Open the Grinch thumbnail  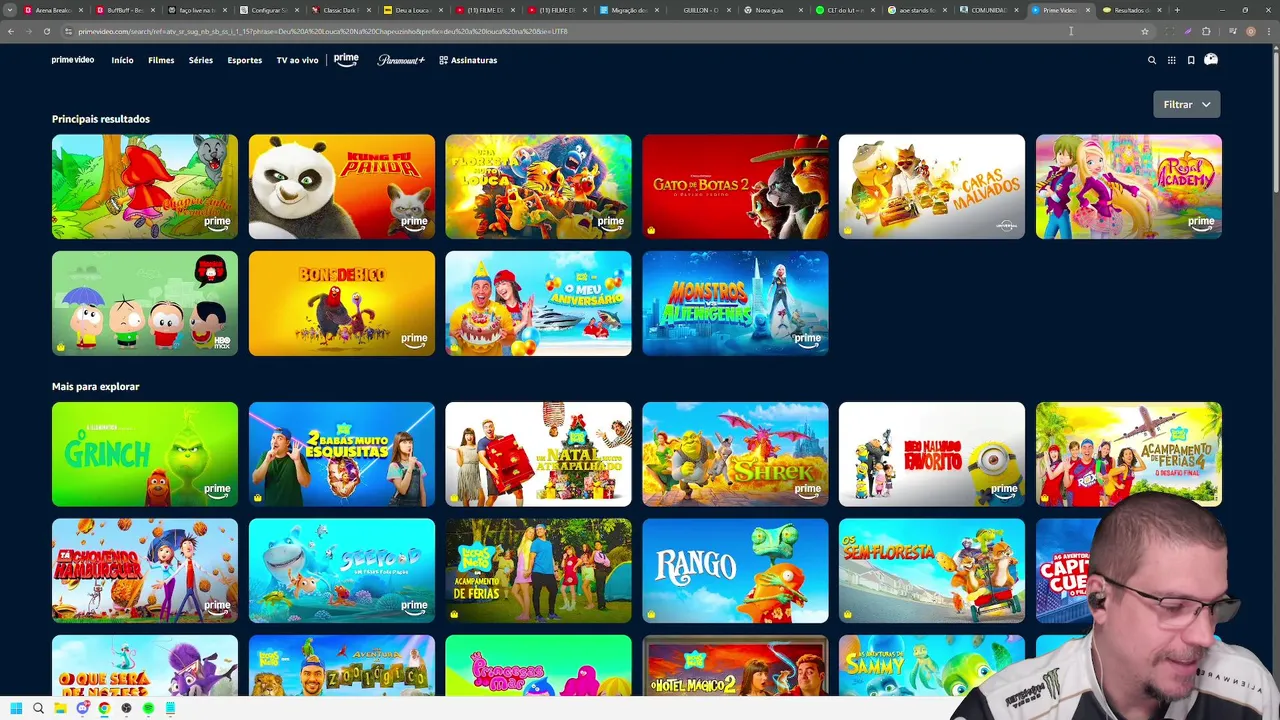click(x=145, y=454)
